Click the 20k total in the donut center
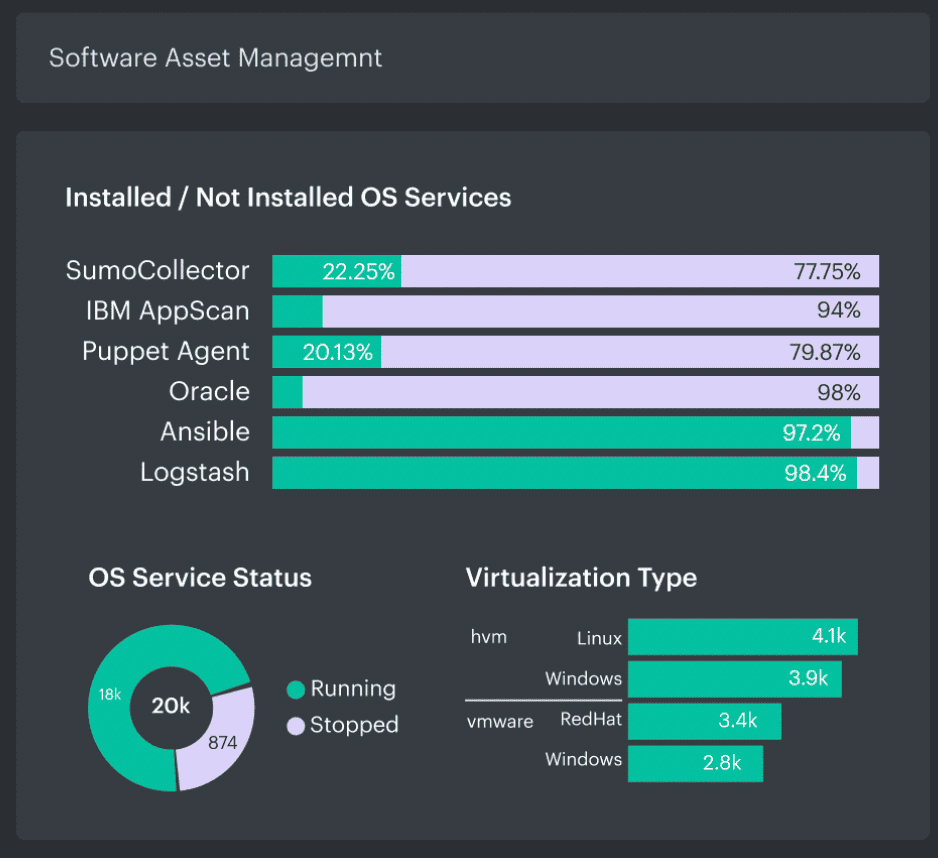Viewport: 938px width, 858px height. click(171, 706)
